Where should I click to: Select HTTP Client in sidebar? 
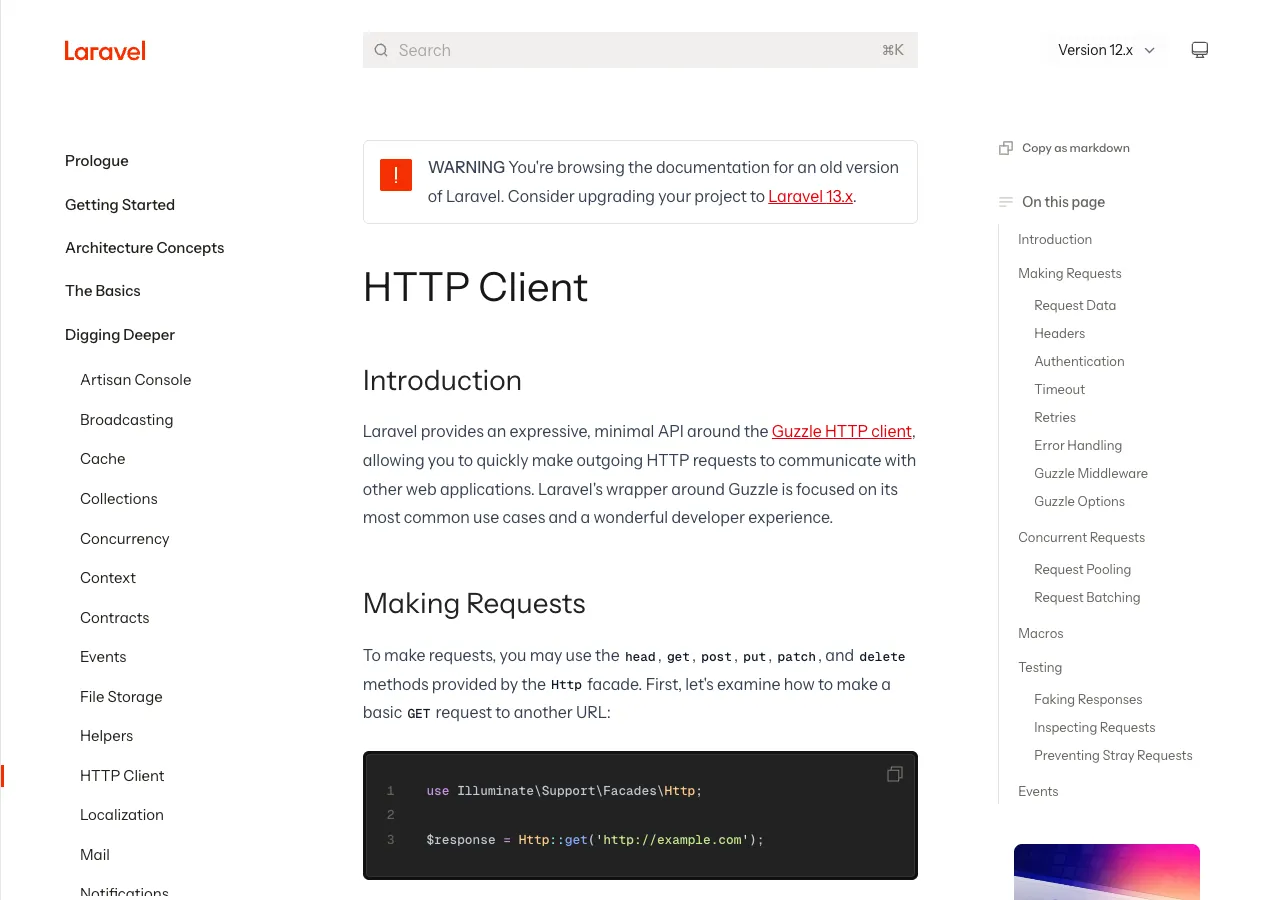tap(122, 776)
